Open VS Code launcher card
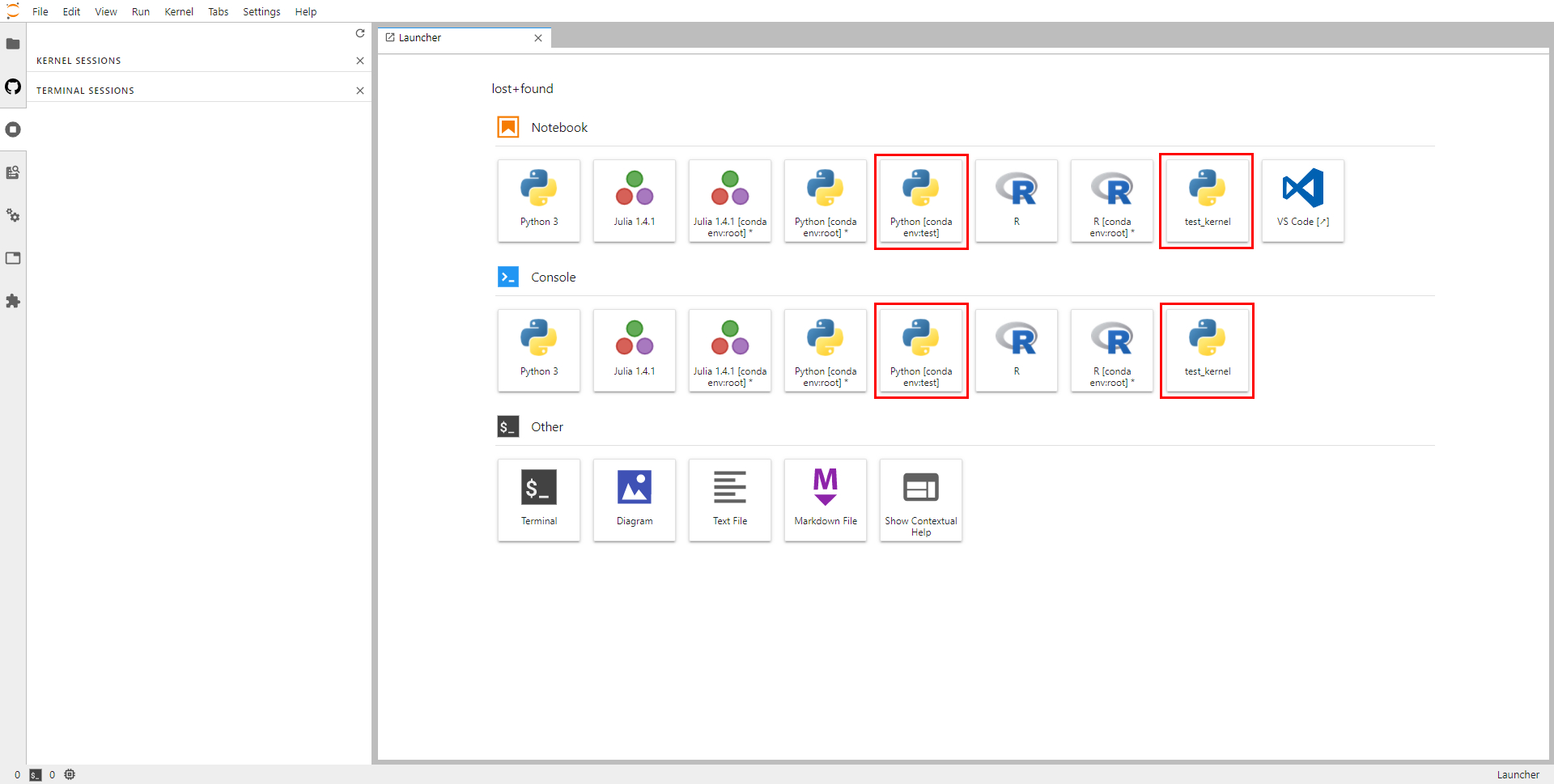This screenshot has width=1554, height=784. click(x=1303, y=201)
